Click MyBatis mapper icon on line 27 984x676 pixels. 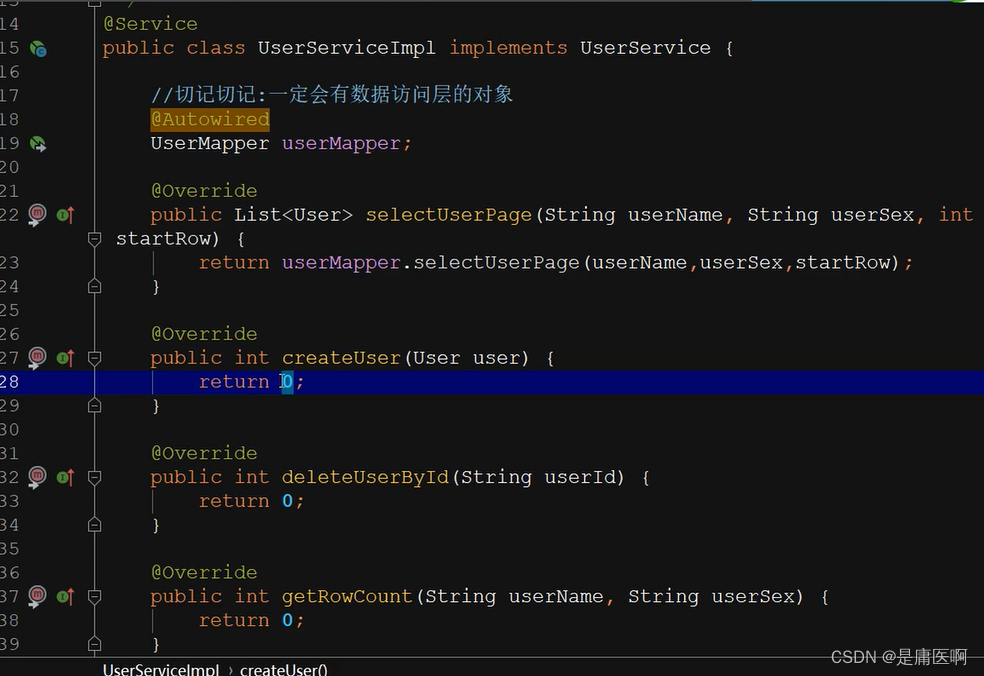pyautogui.click(x=37, y=358)
